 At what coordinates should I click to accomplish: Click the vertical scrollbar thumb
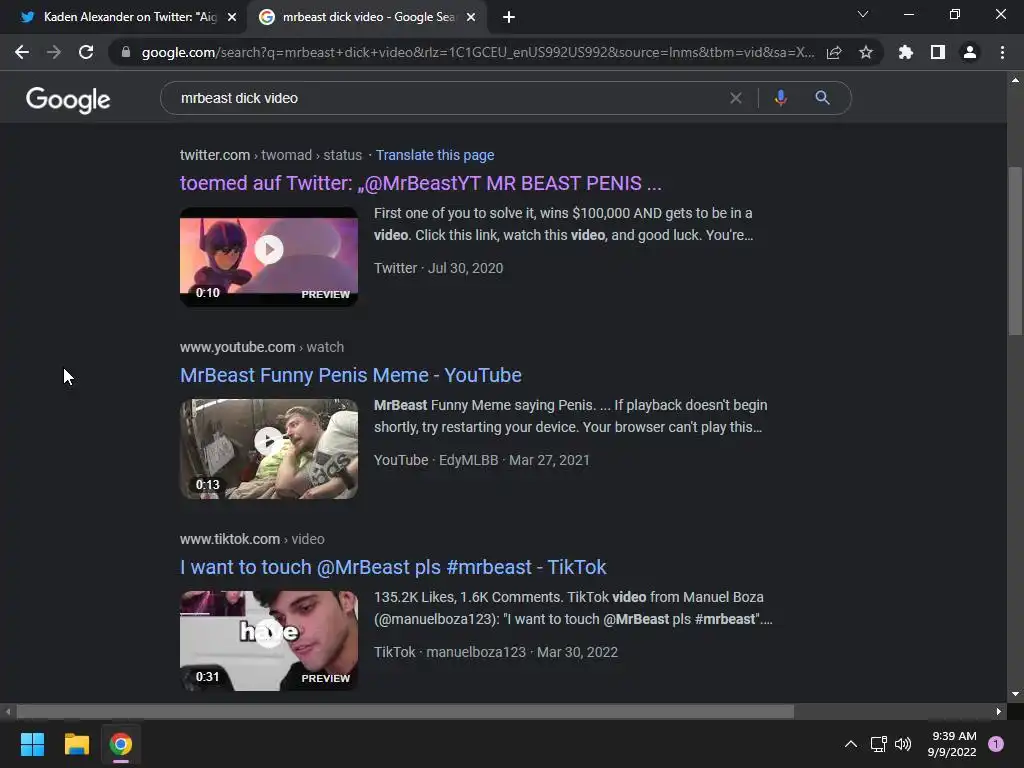[x=1015, y=251]
